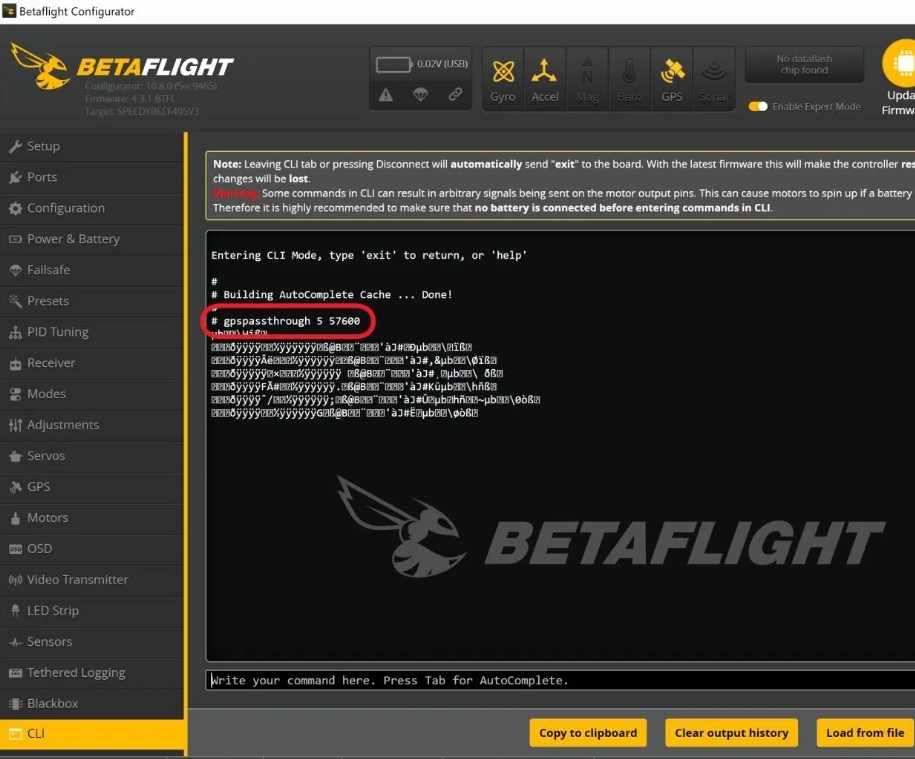
Task: Open the Setup tab
Action: point(92,146)
